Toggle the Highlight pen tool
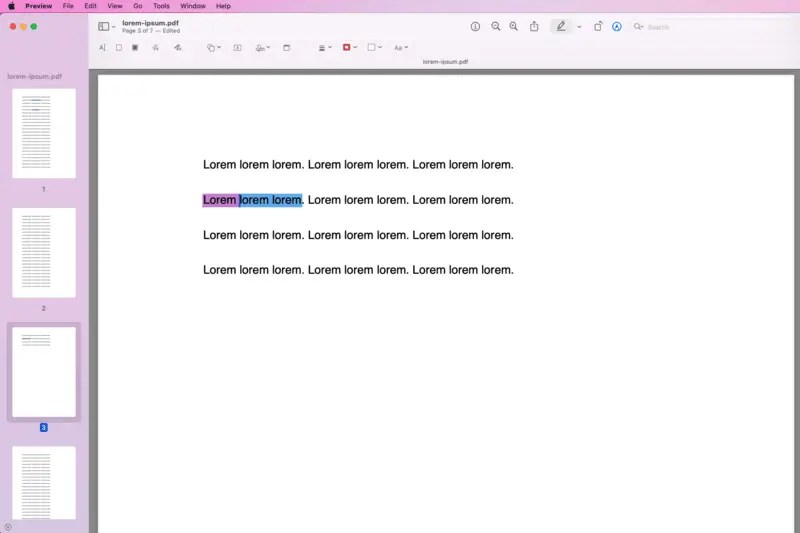Screen dimensions: 800x533 point(561,27)
